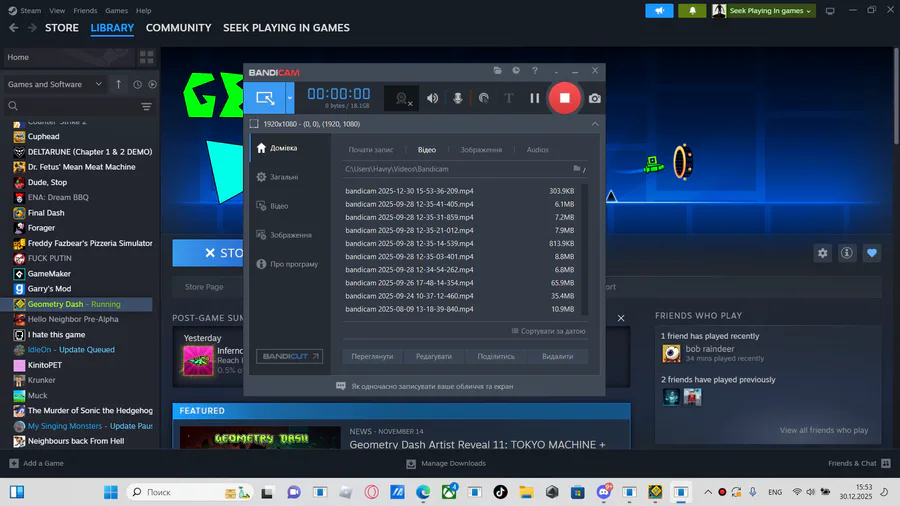This screenshot has width=900, height=506.
Task: Open Bandicam scheduled recording clock icon
Action: click(516, 71)
